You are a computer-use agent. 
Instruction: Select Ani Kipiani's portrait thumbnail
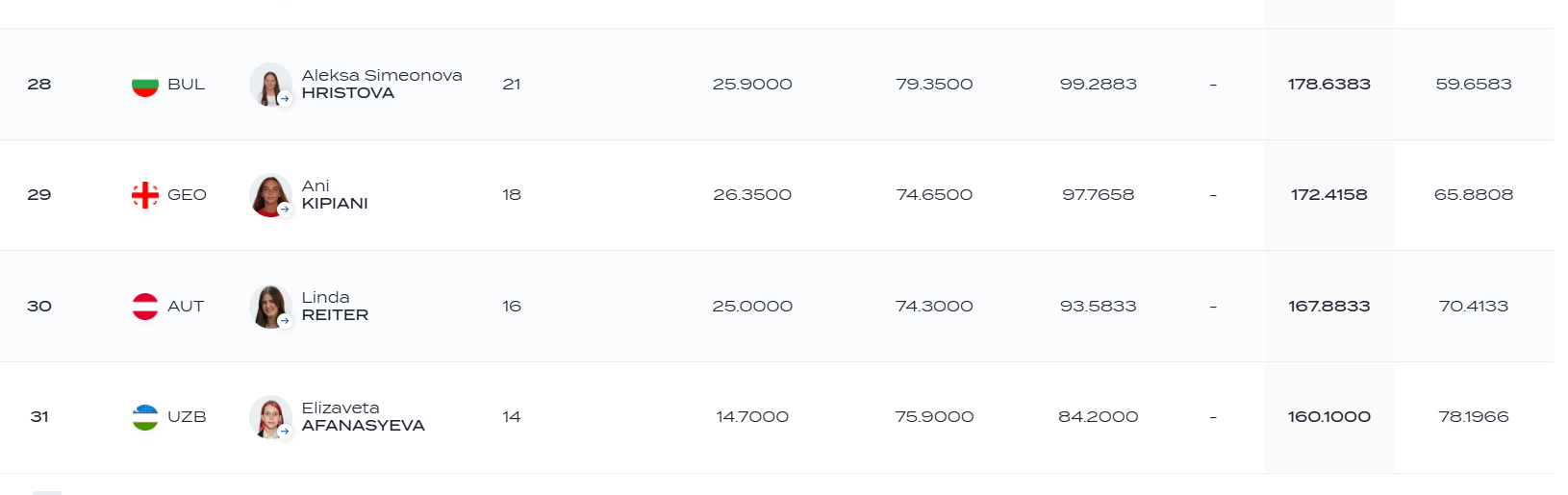point(270,195)
